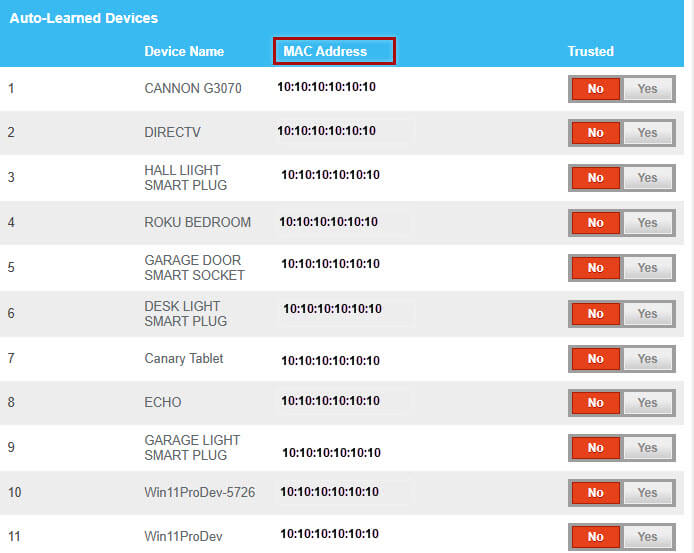Select the Canary Tablet device name

pyautogui.click(x=184, y=358)
